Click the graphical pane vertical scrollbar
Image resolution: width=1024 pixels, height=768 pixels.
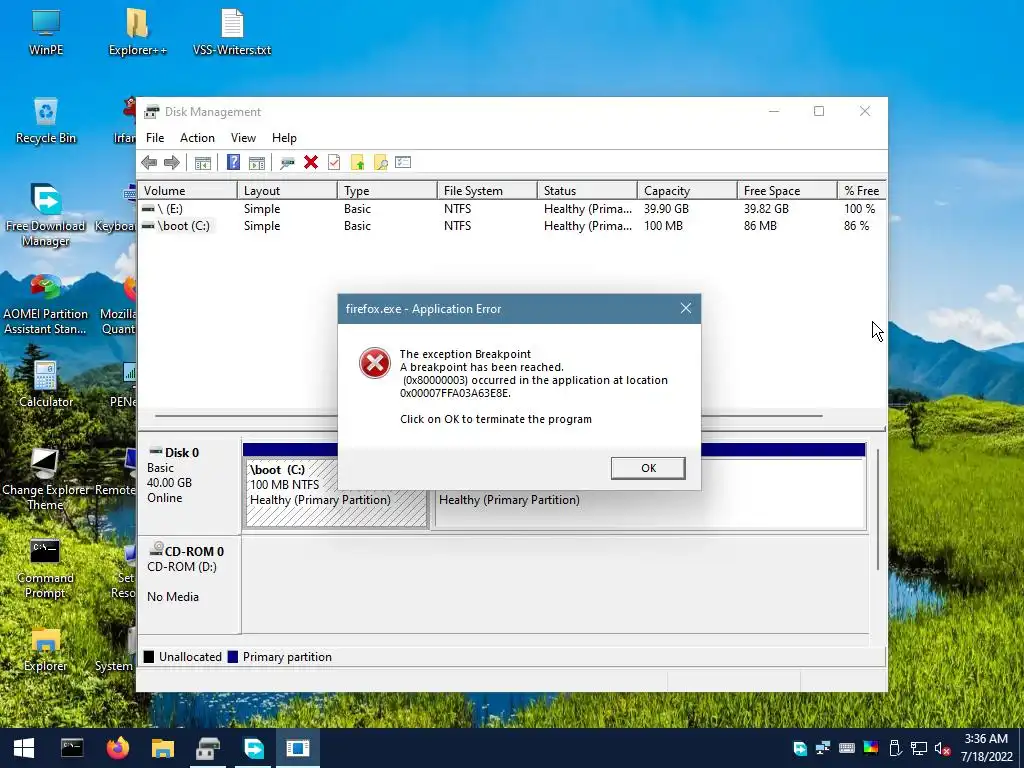click(878, 509)
